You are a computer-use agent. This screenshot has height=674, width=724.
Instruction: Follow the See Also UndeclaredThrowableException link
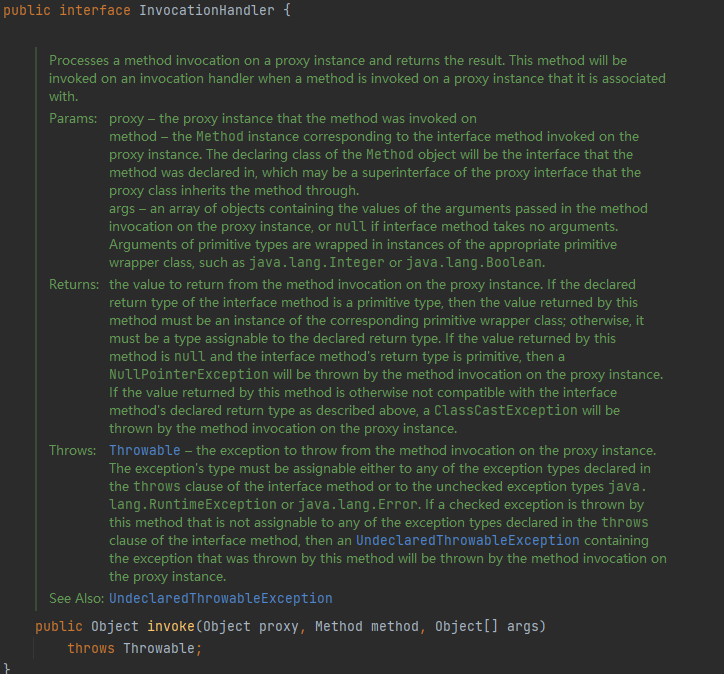click(221, 599)
